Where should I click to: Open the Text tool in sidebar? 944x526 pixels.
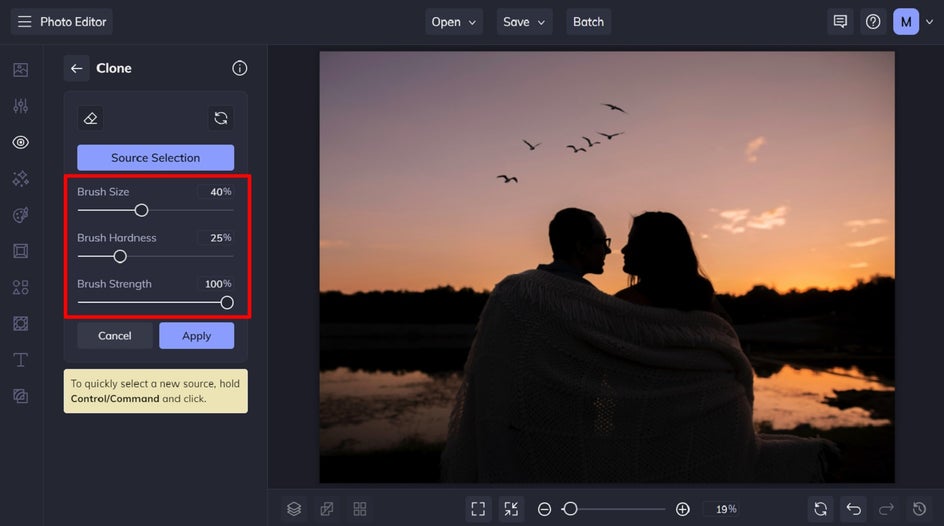pos(21,359)
